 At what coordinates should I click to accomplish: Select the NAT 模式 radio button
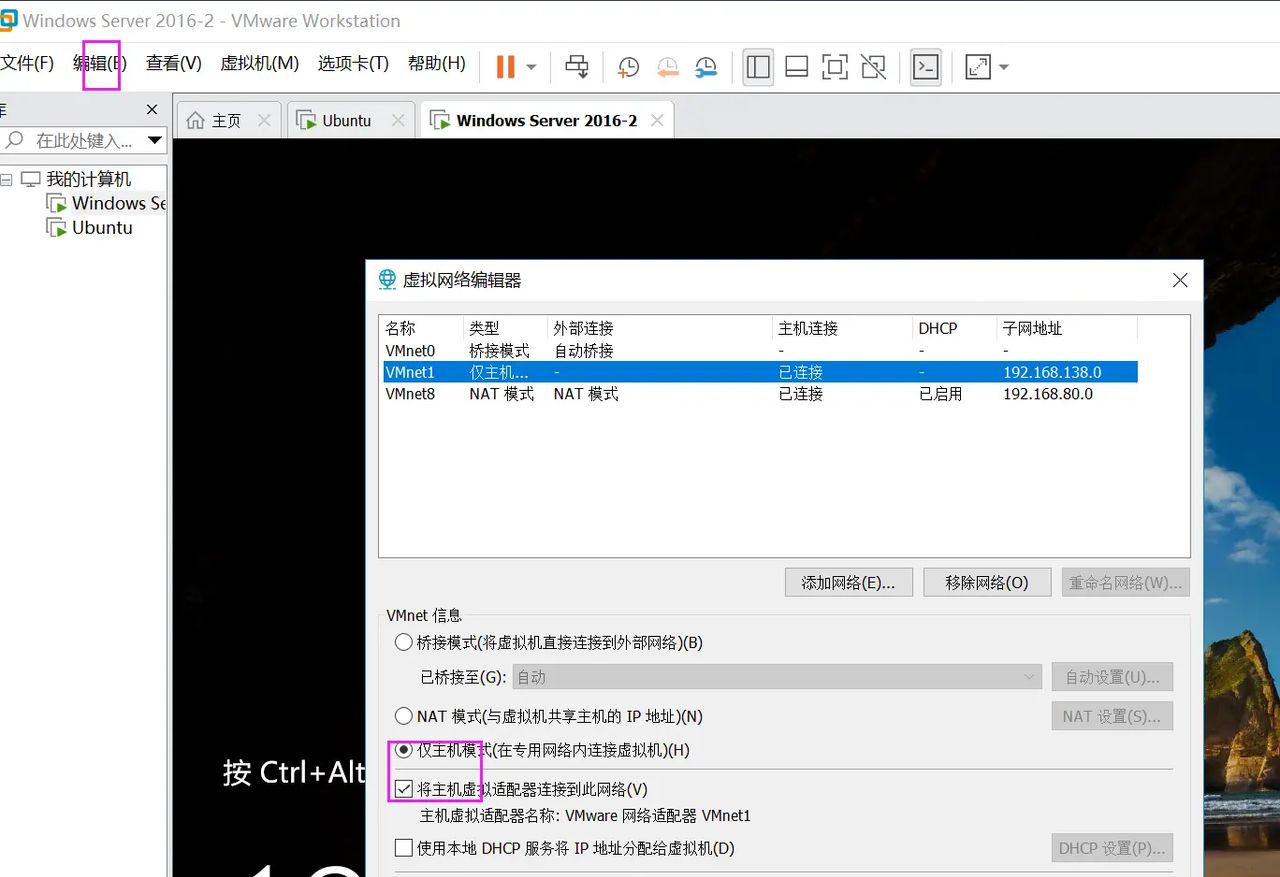(x=403, y=716)
